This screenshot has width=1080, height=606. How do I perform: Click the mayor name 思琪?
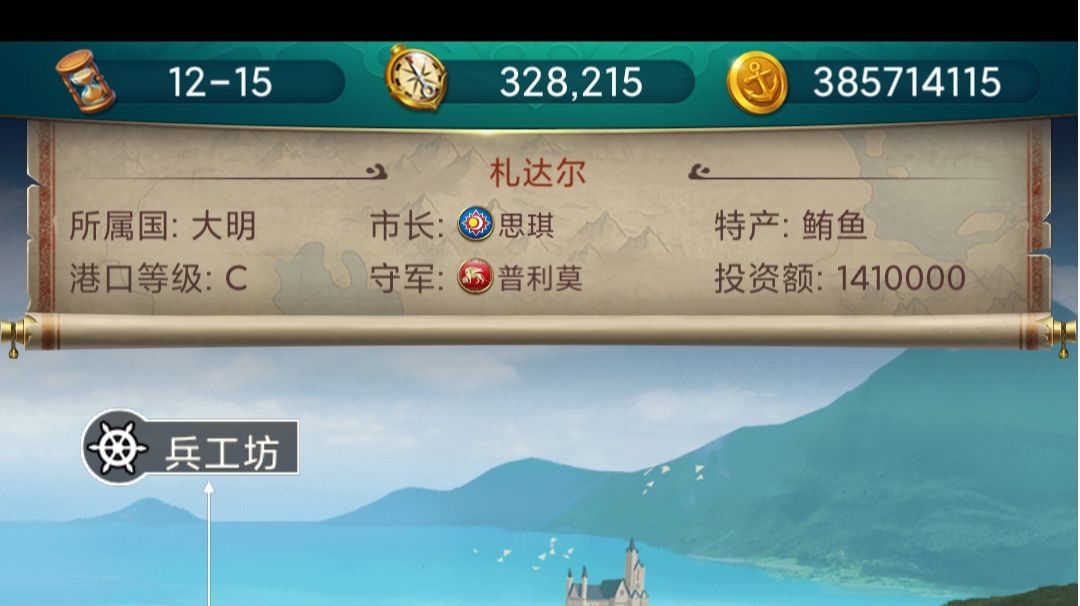click(527, 225)
